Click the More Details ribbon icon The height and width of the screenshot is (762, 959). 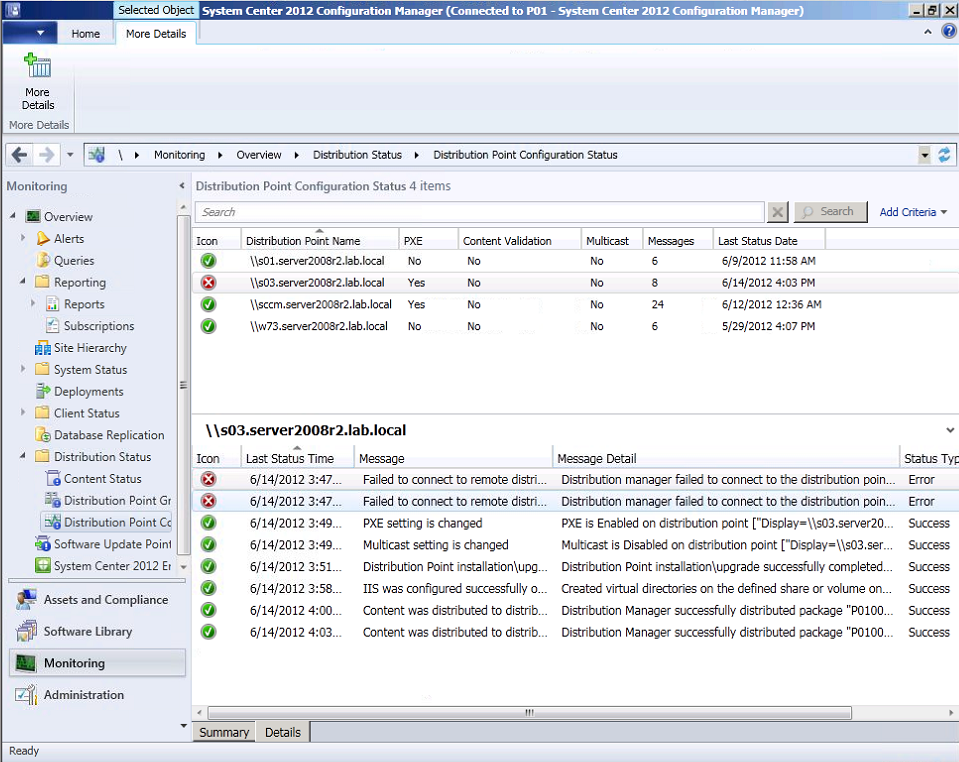[37, 66]
